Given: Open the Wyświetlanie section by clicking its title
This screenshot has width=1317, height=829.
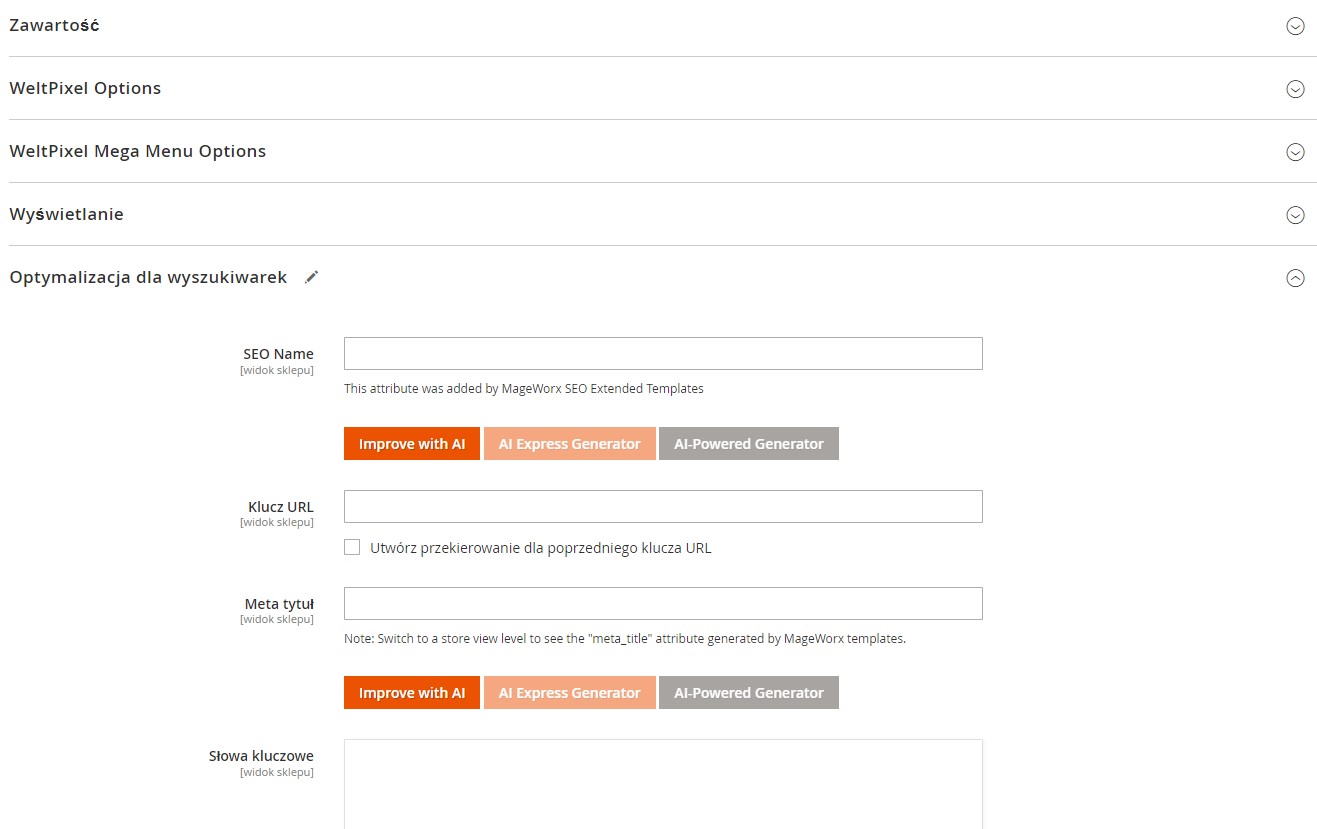Looking at the screenshot, I should [66, 214].
